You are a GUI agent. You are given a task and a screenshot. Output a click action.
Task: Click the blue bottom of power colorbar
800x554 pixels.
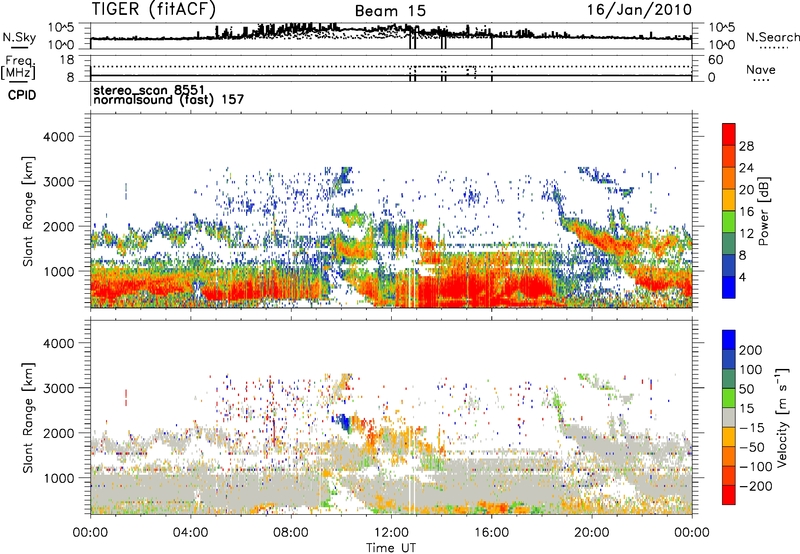coord(729,287)
